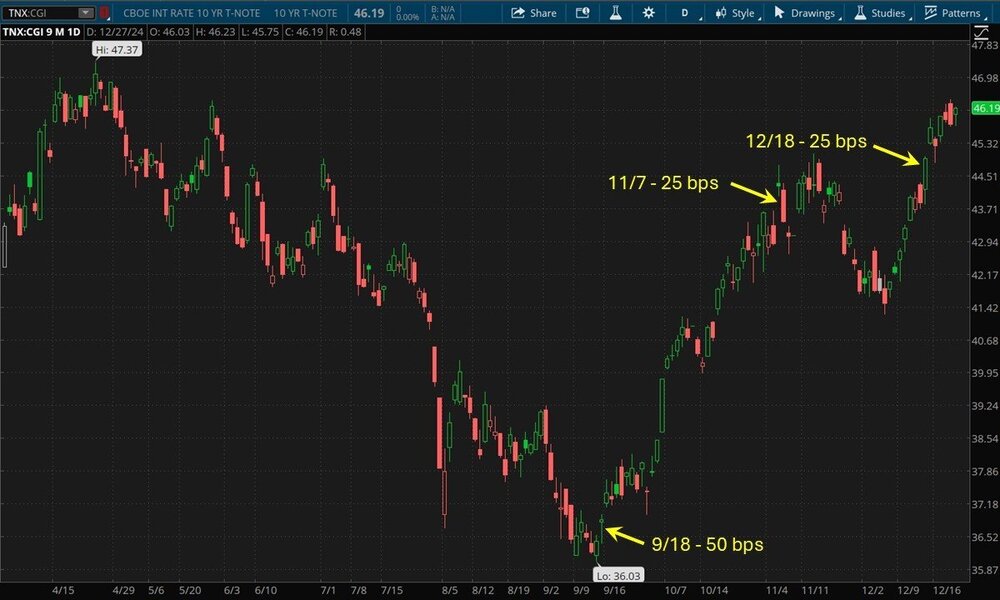
Task: Click the red clipboard icon beside the symbol box
Action: pyautogui.click(x=104, y=13)
